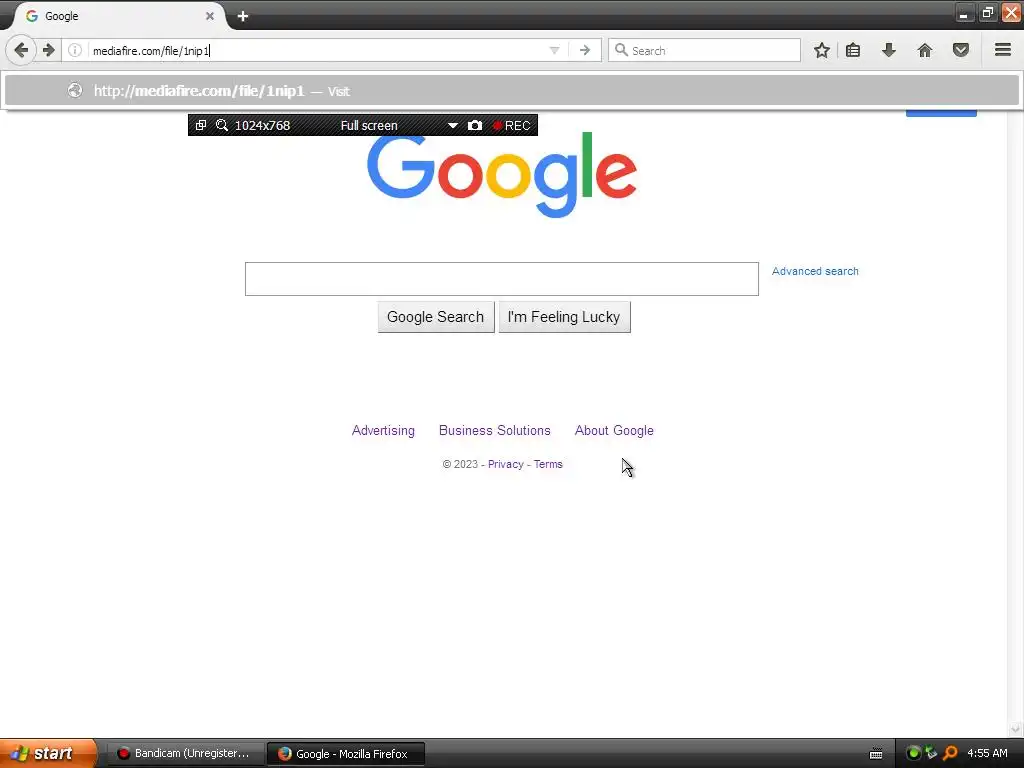Image resolution: width=1024 pixels, height=768 pixels.
Task: Click the 4:55 AM system clock
Action: [x=987, y=753]
